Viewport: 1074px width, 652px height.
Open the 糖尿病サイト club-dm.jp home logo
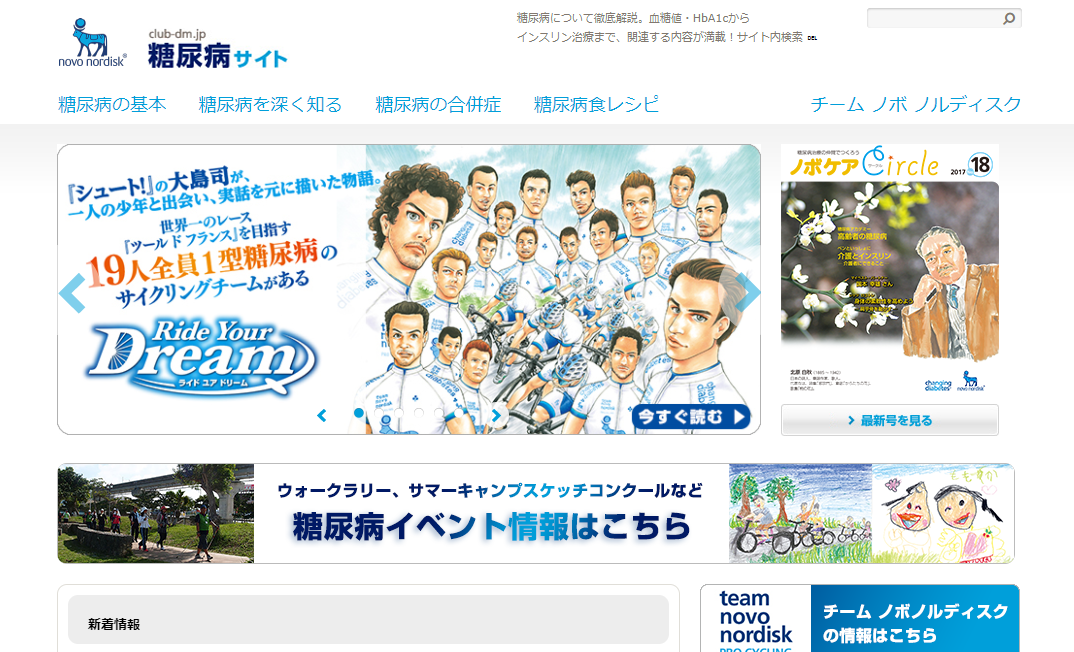[217, 49]
